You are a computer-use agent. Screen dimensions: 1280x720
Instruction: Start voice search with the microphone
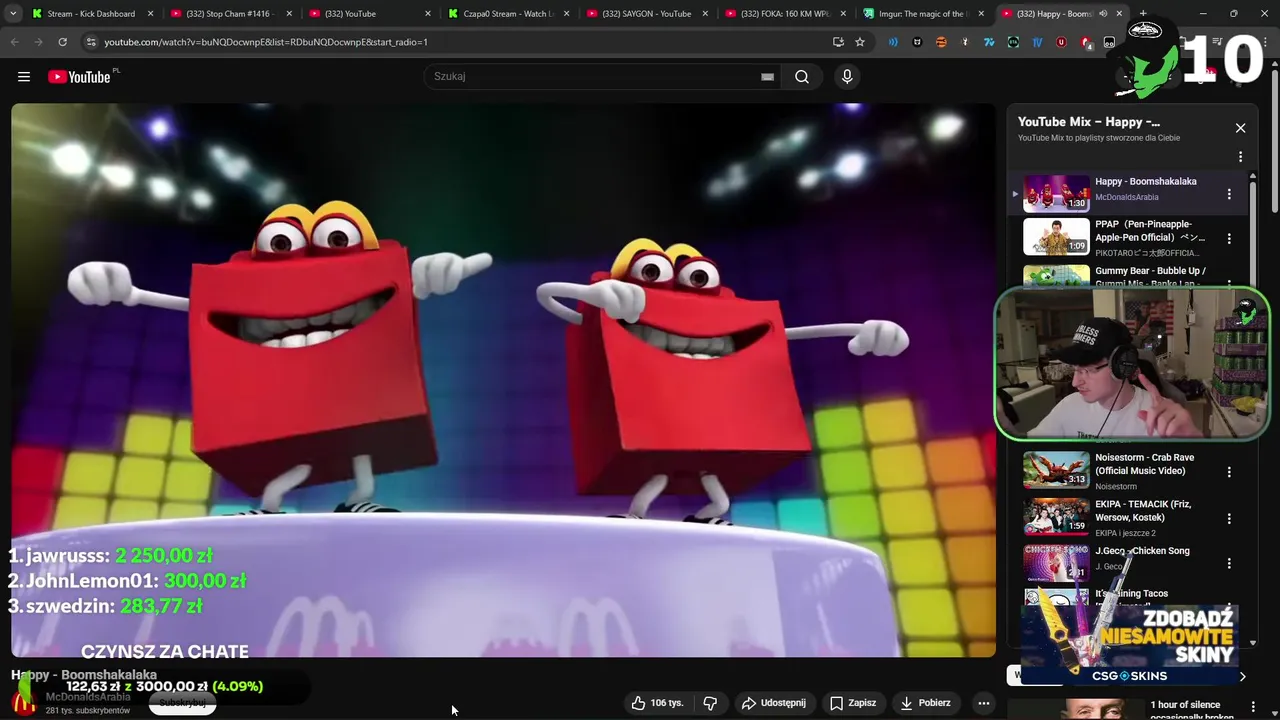847,77
